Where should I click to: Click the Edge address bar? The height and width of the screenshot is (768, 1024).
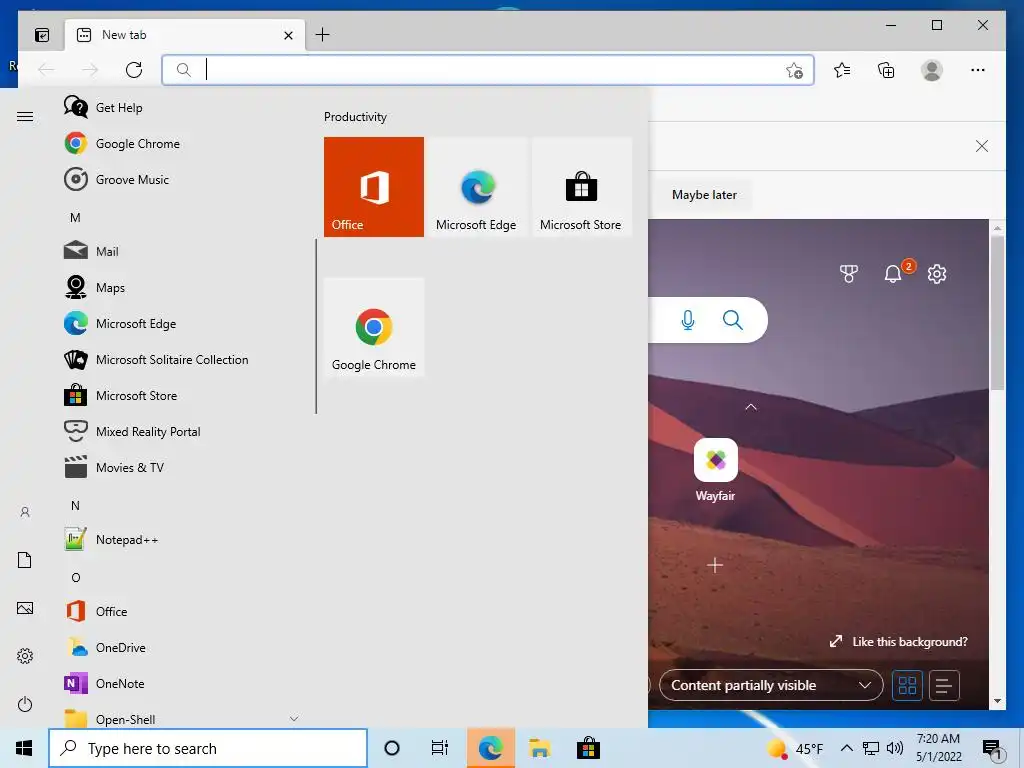(x=488, y=70)
